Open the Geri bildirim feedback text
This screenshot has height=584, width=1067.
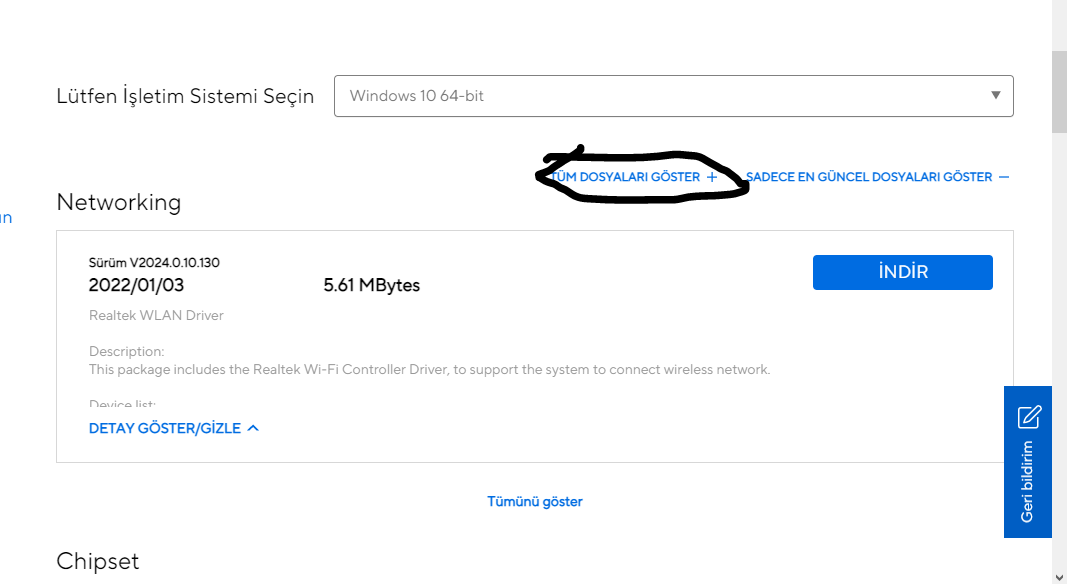(x=1027, y=481)
